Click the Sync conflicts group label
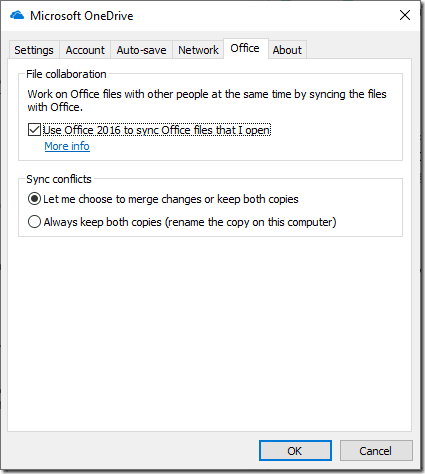This screenshot has width=425, height=474. 59,179
